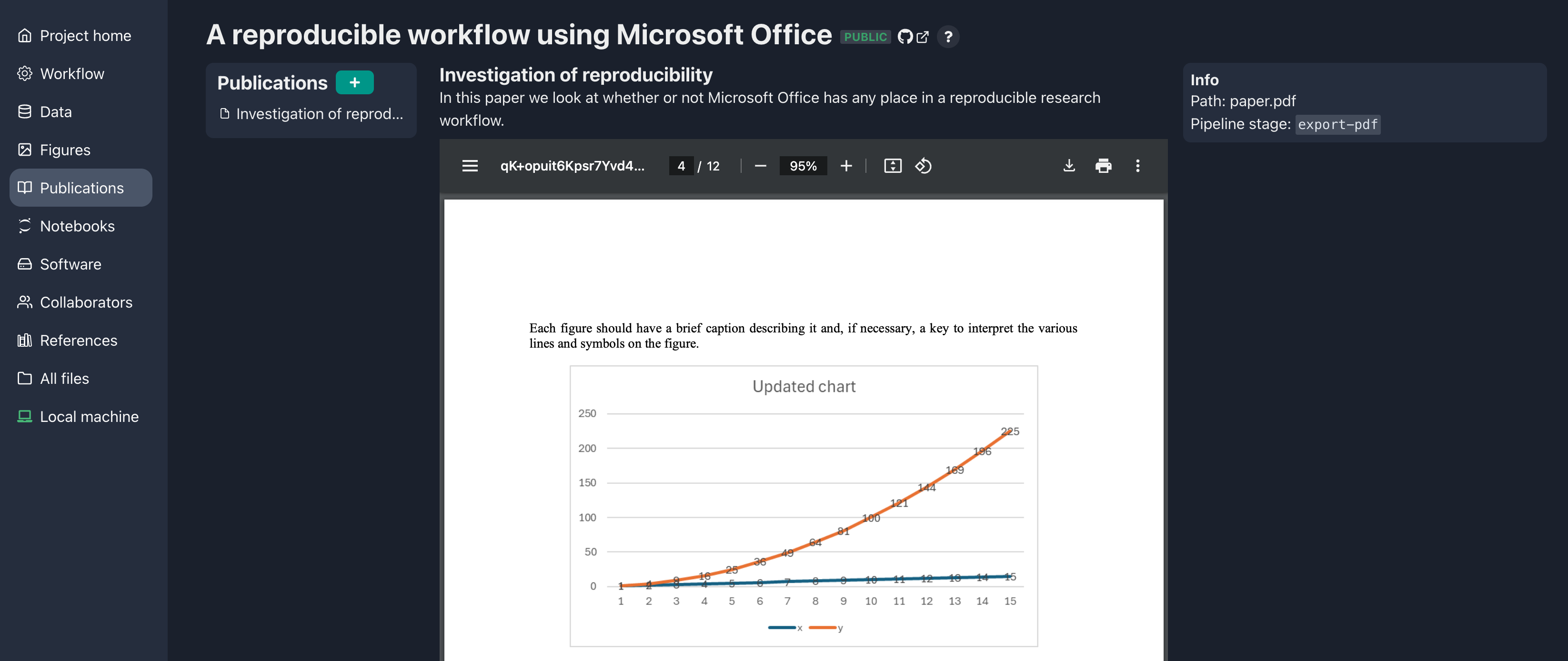
Task: Click the download PDF icon
Action: tap(1069, 165)
